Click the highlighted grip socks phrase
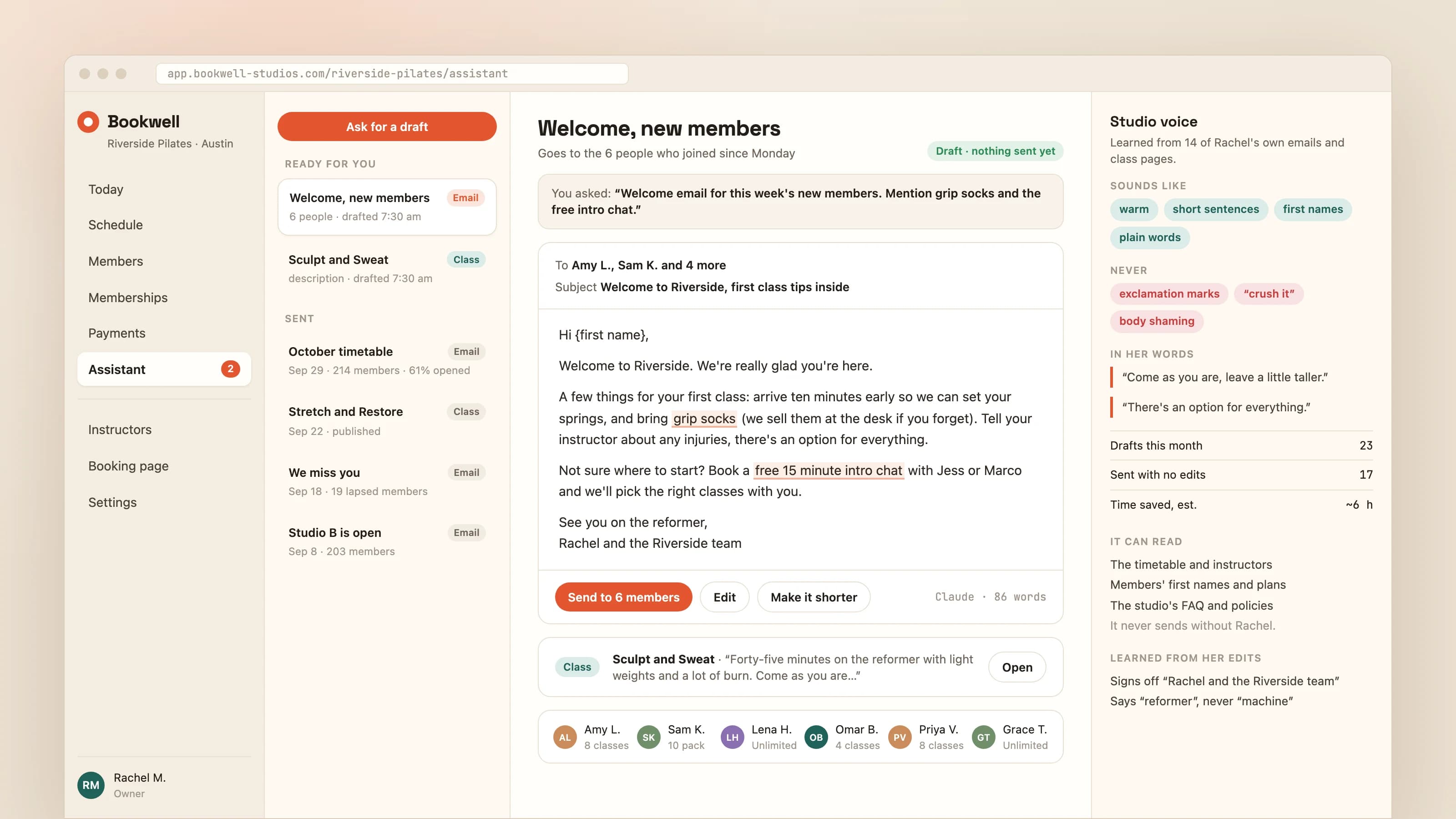The height and width of the screenshot is (819, 1456). [704, 418]
